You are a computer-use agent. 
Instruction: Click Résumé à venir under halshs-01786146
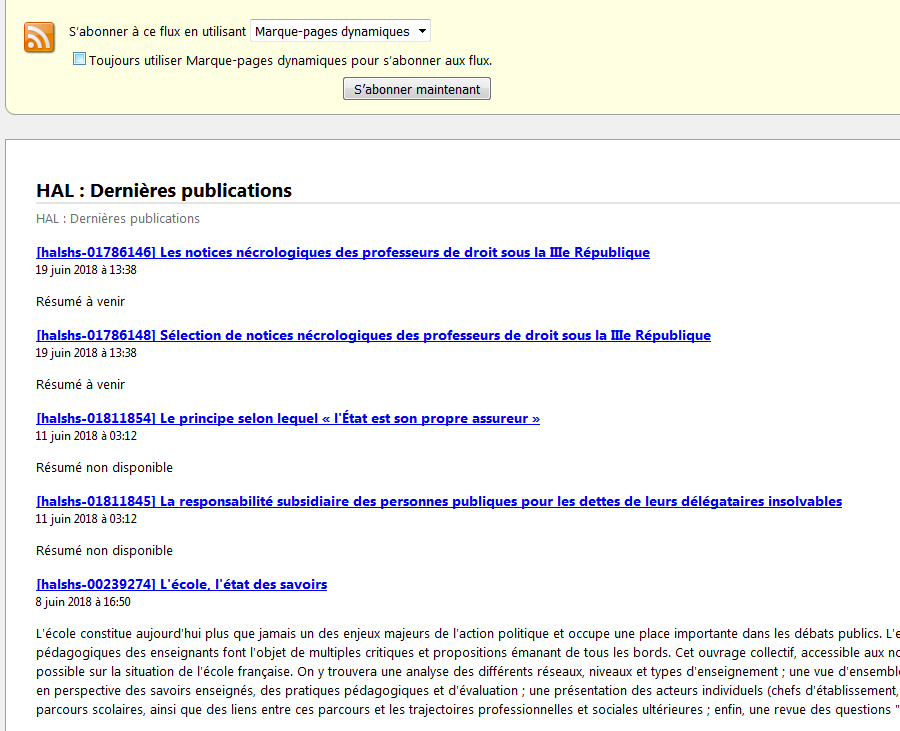pos(80,302)
